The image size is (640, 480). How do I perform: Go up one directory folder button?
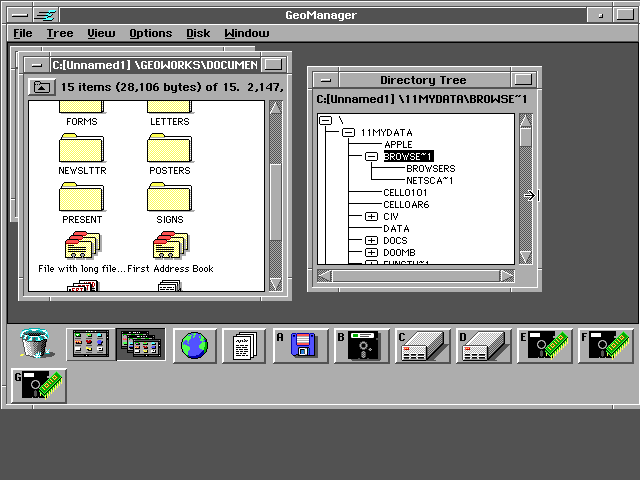[42, 87]
